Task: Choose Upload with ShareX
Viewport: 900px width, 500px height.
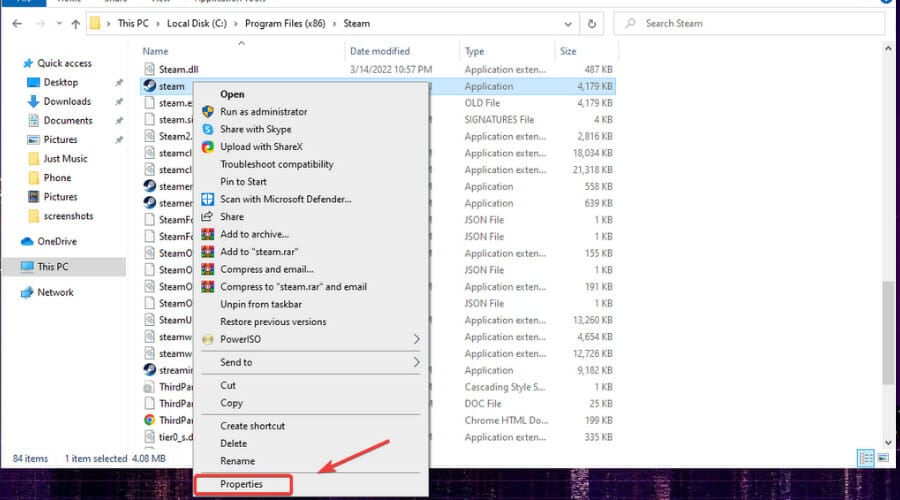Action: (x=261, y=146)
